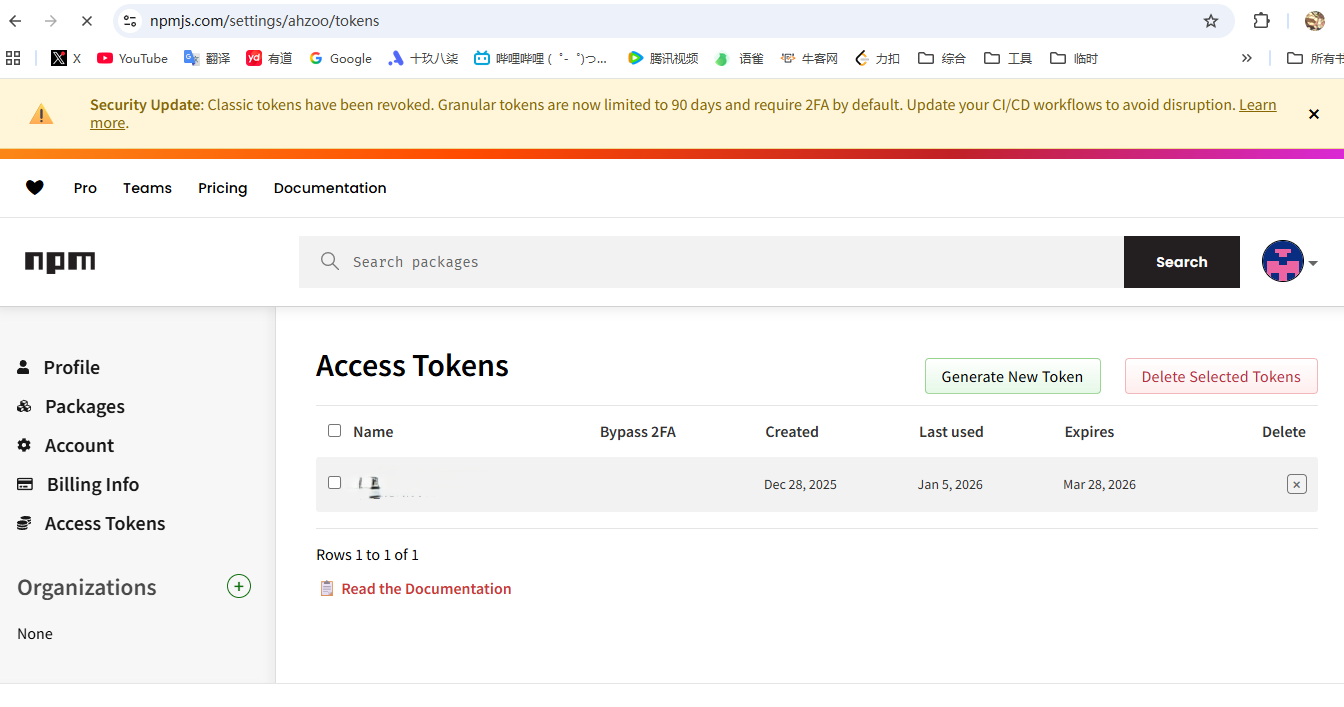Click Delete Selected Tokens button
The width and height of the screenshot is (1344, 707).
[x=1221, y=376]
